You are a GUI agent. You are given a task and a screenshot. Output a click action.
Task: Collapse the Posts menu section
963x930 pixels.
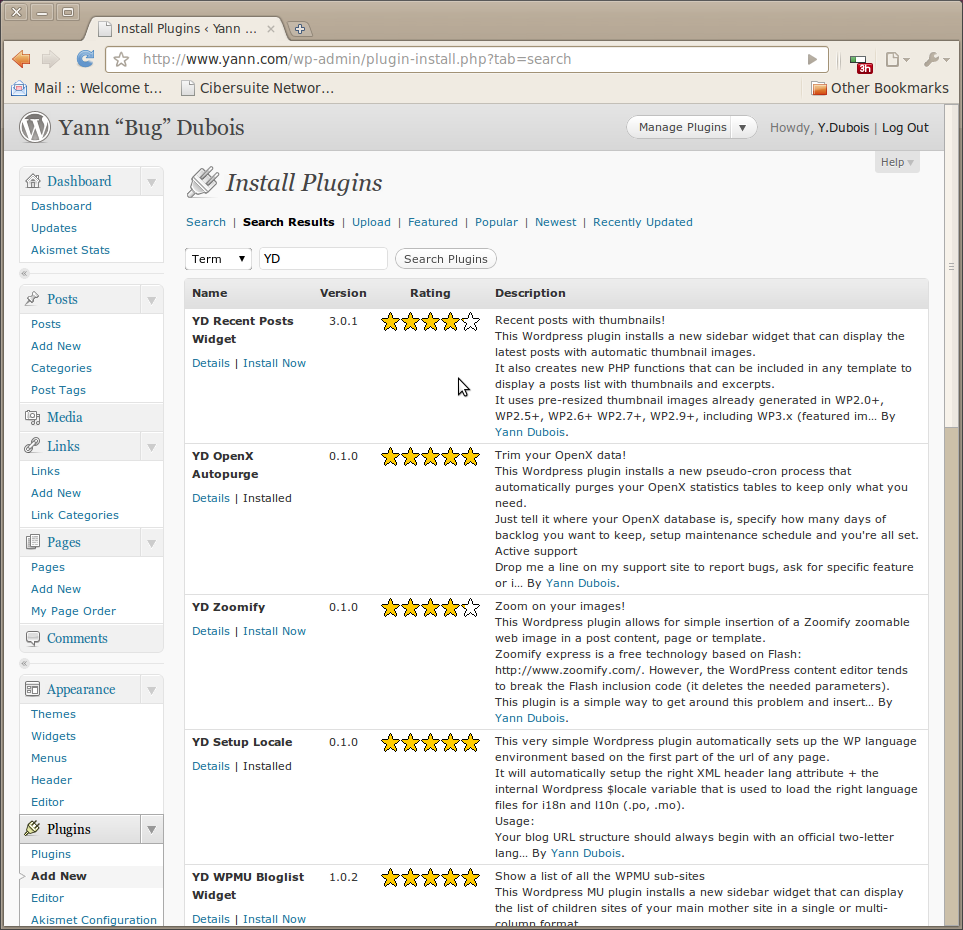point(152,300)
